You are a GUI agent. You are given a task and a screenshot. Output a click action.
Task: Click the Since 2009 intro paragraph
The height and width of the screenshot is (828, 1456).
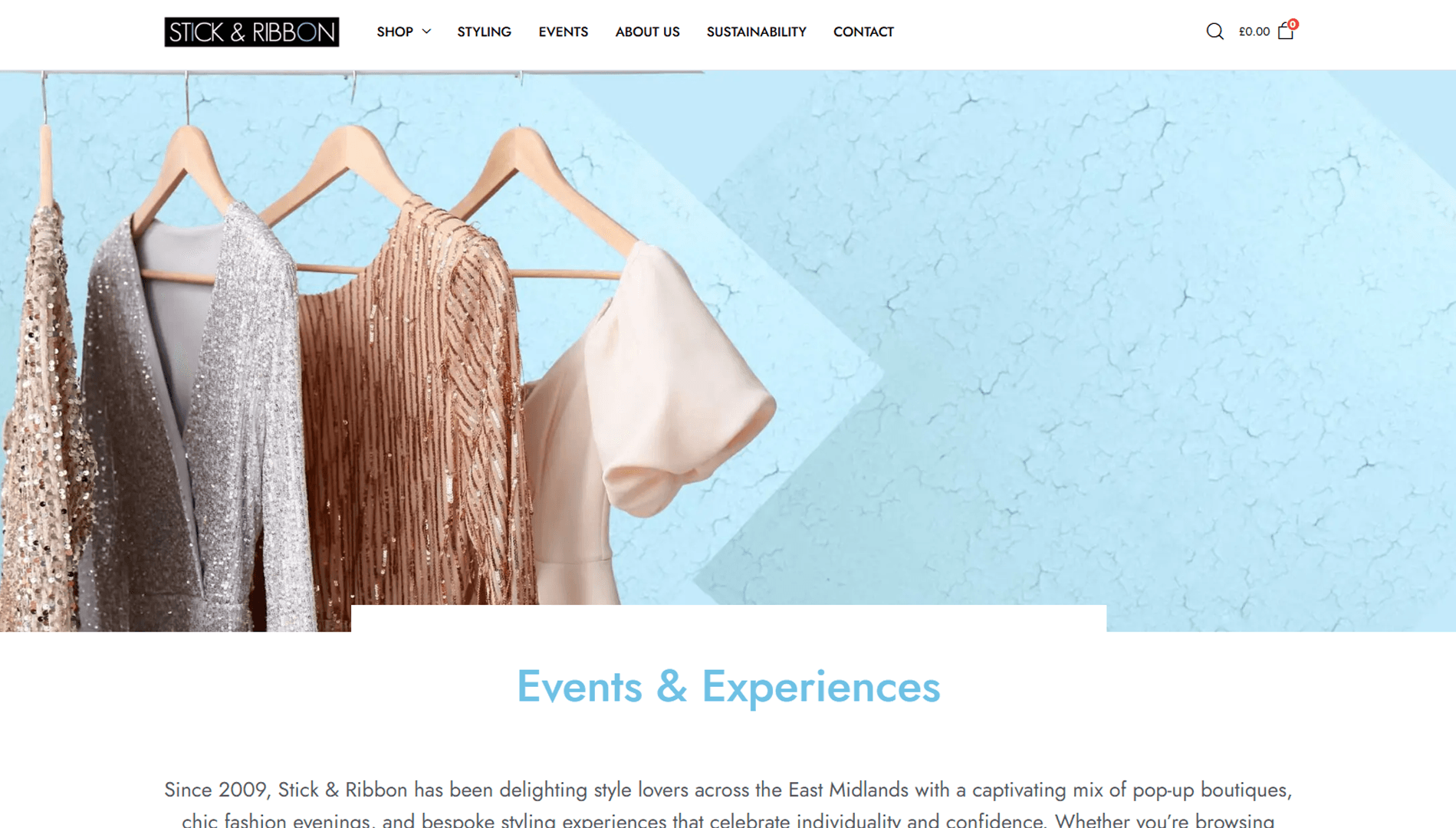point(728,803)
